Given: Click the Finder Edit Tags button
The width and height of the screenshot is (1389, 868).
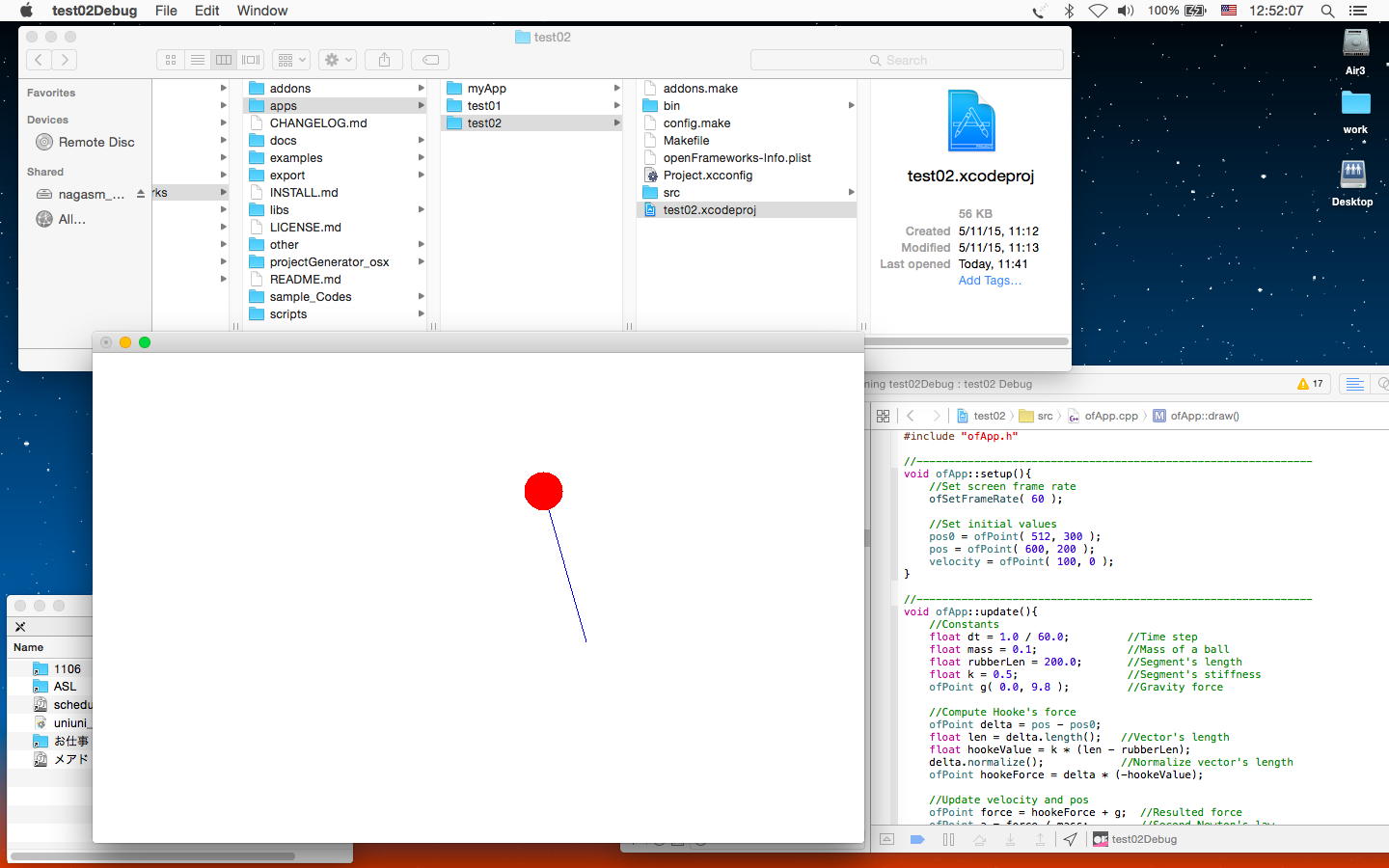Looking at the screenshot, I should (x=430, y=60).
